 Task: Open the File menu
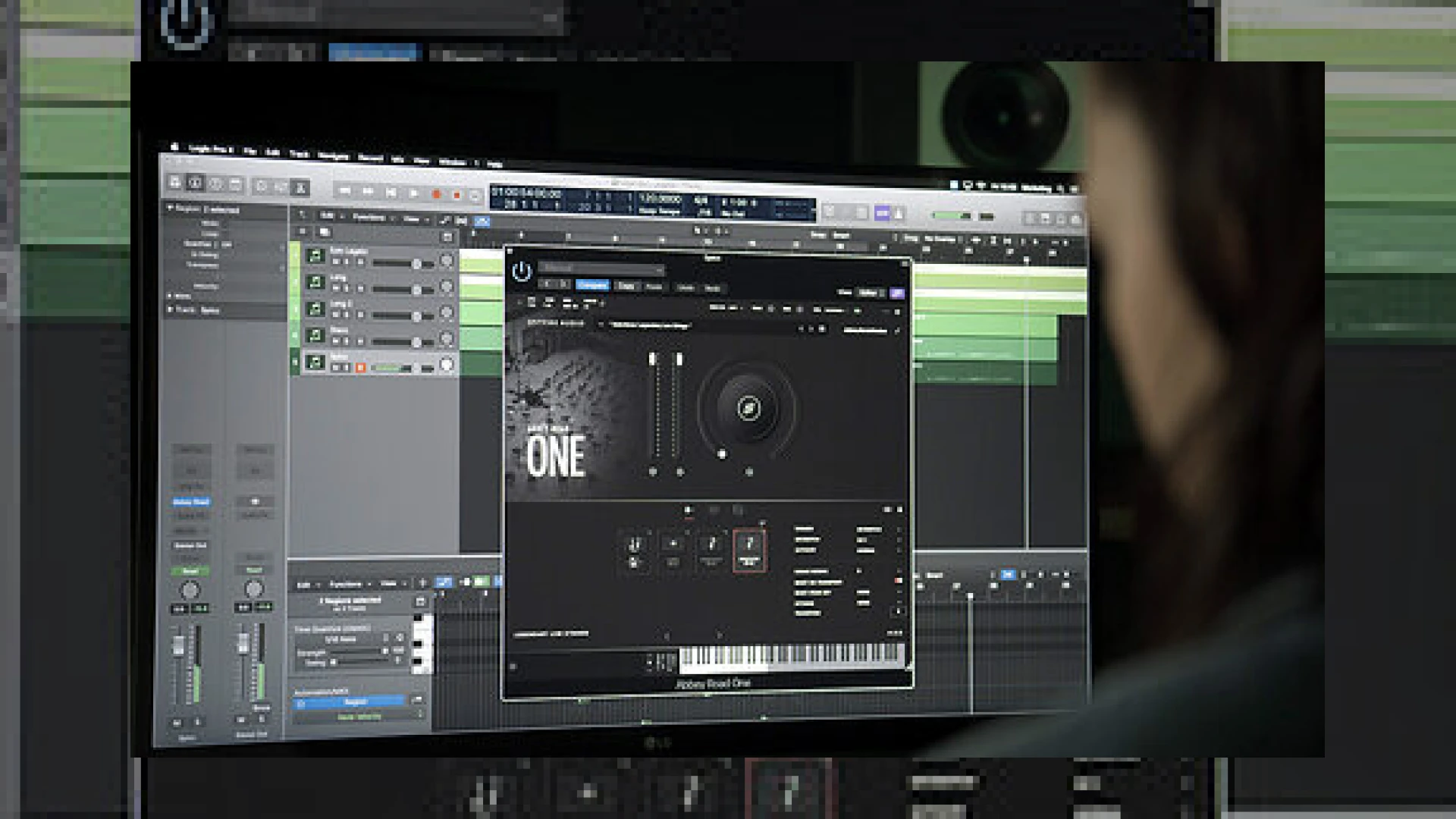pos(249,151)
